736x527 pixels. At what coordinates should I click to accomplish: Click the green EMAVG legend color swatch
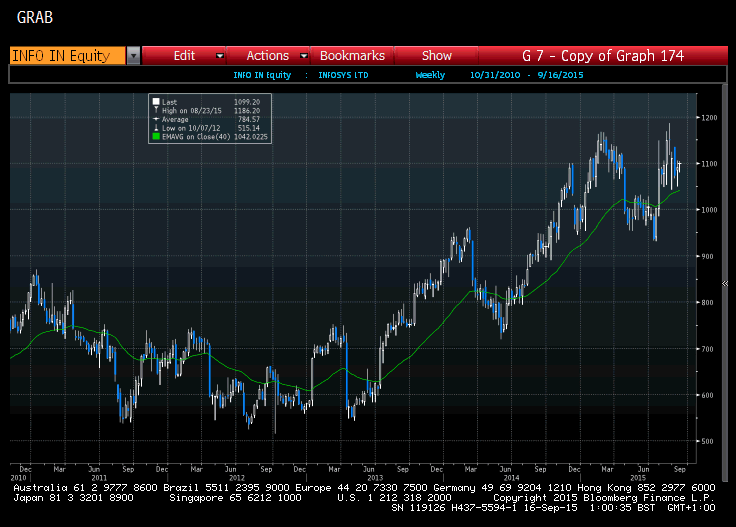[156, 137]
